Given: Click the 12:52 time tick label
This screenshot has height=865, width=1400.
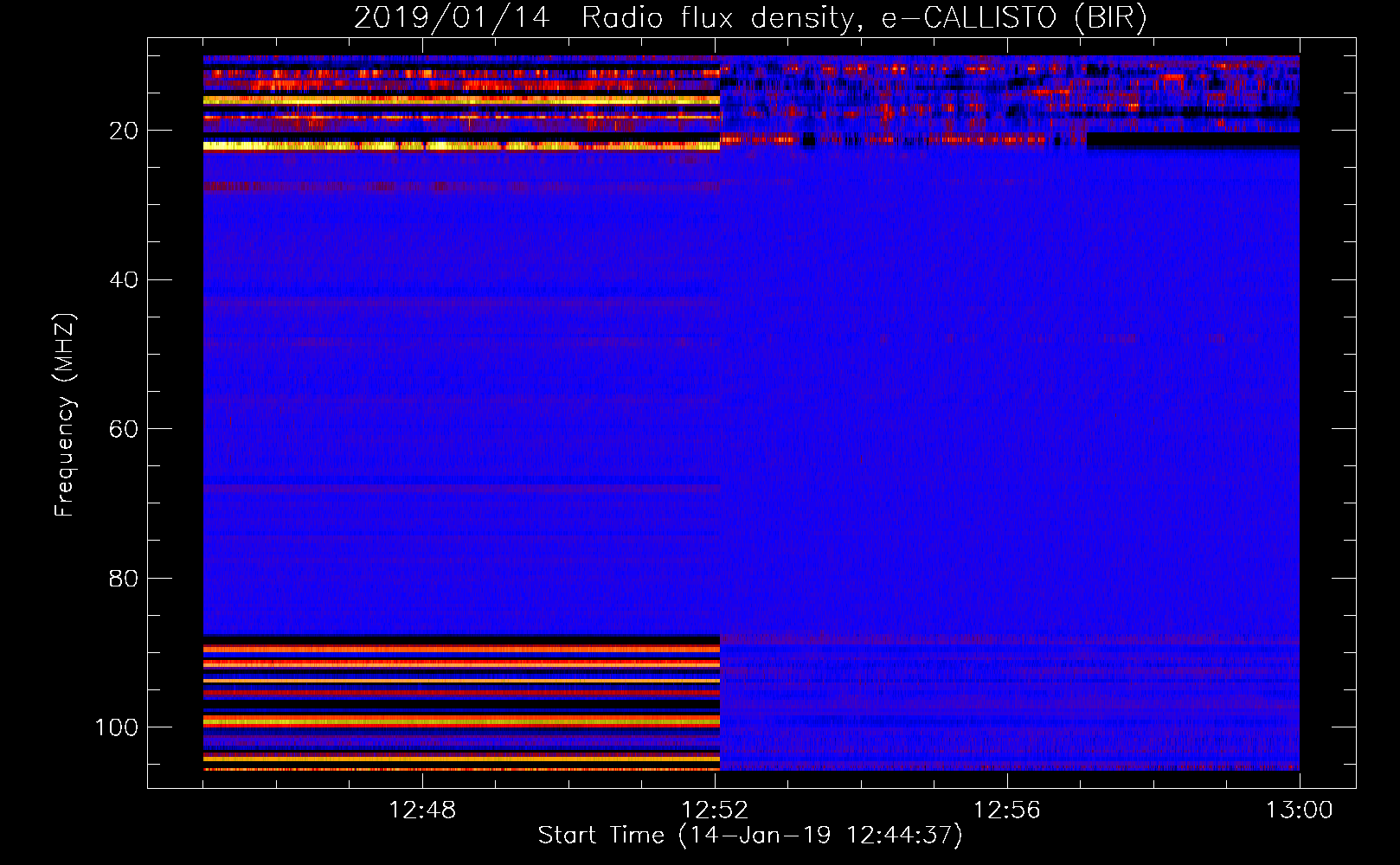Looking at the screenshot, I should coord(715,811).
